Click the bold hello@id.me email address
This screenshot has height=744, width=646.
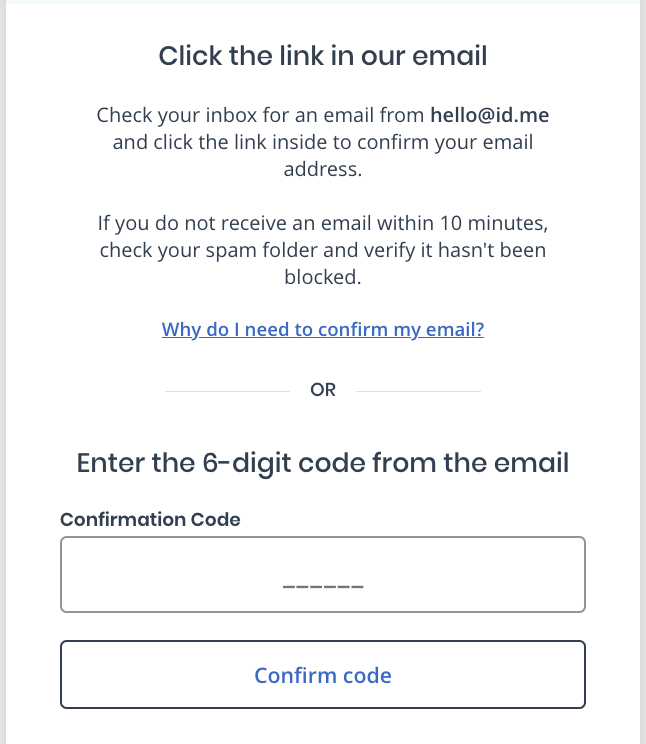pos(489,115)
